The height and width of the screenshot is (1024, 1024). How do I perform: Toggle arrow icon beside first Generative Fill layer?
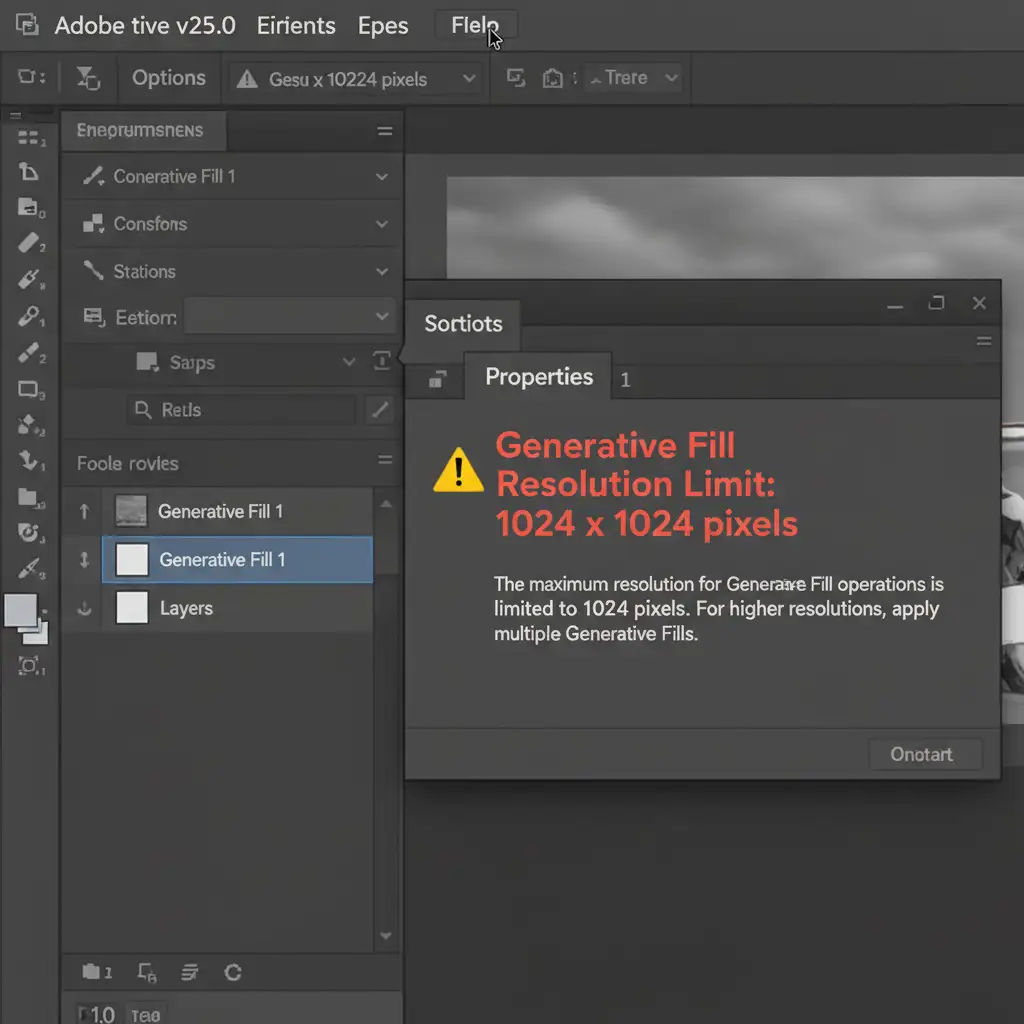84,511
